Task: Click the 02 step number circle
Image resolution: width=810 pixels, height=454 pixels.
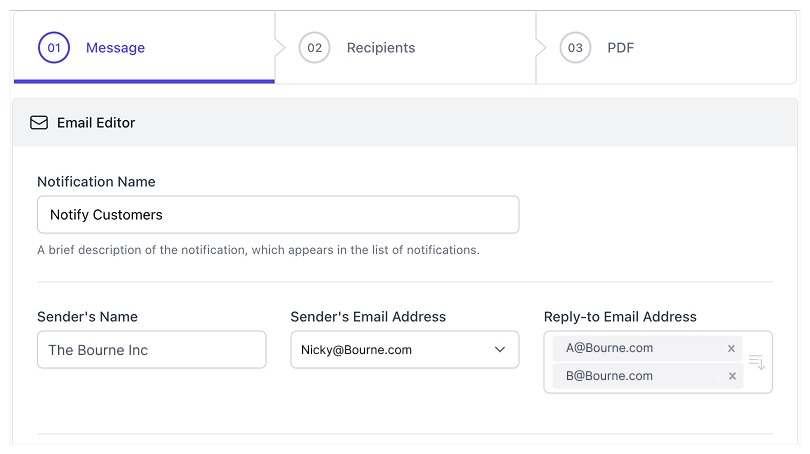Action: click(x=314, y=48)
